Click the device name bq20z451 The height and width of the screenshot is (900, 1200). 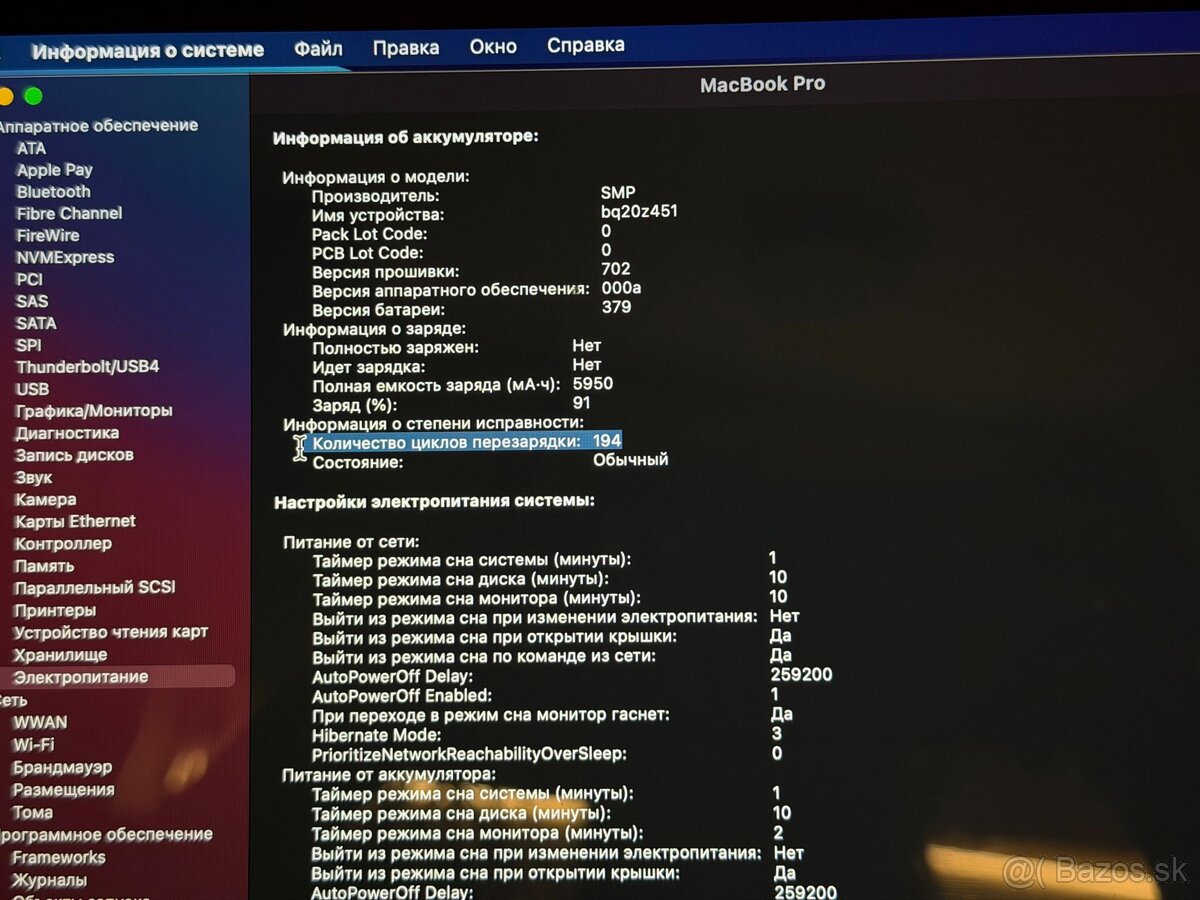coord(639,212)
